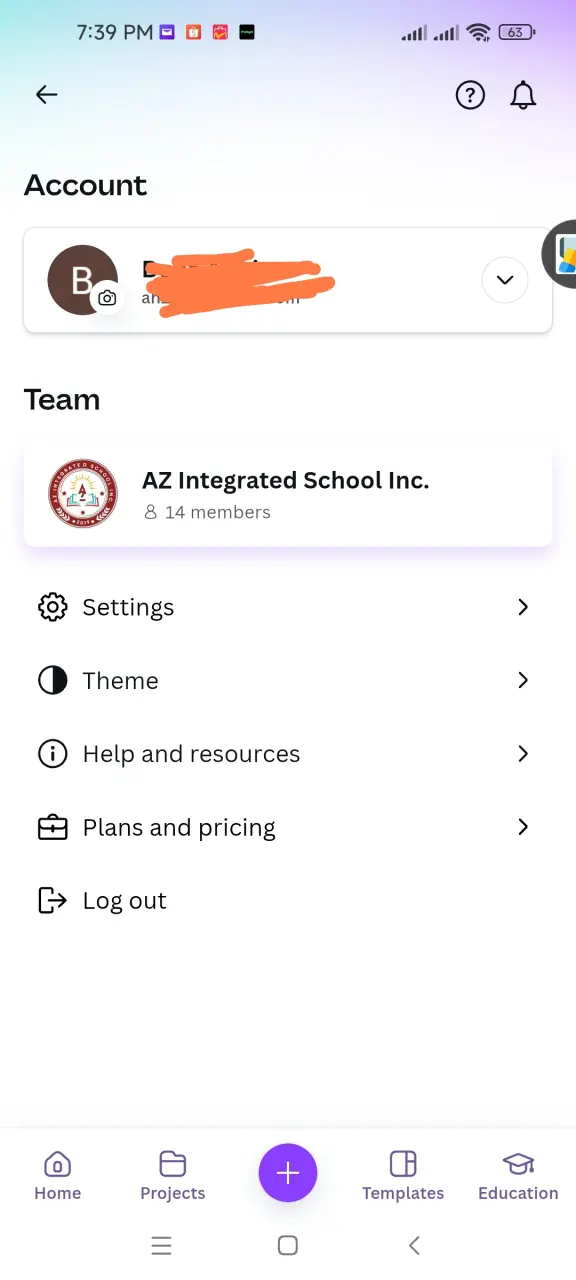Open the Education tab

click(x=518, y=1176)
